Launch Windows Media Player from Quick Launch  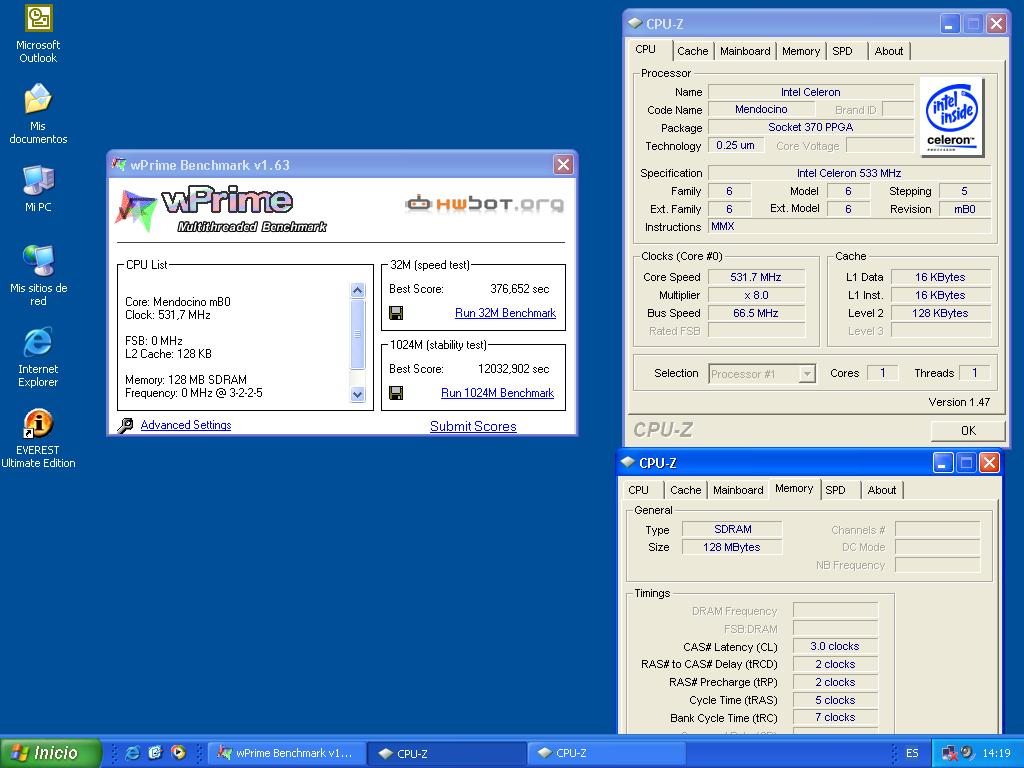178,752
